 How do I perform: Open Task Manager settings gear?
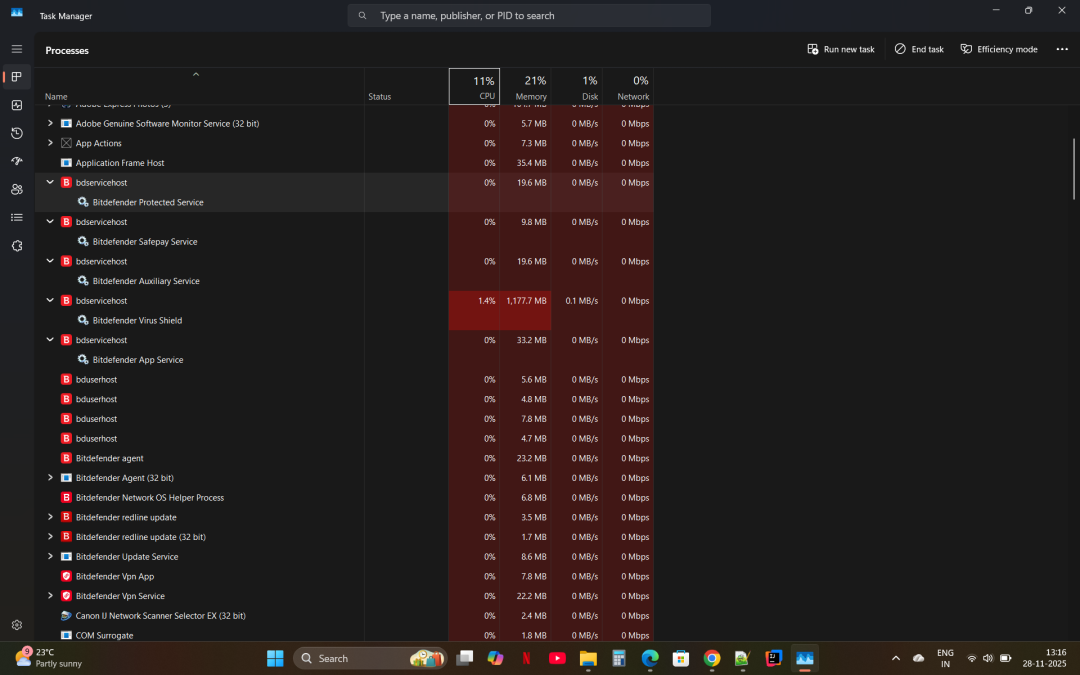pyautogui.click(x=17, y=625)
